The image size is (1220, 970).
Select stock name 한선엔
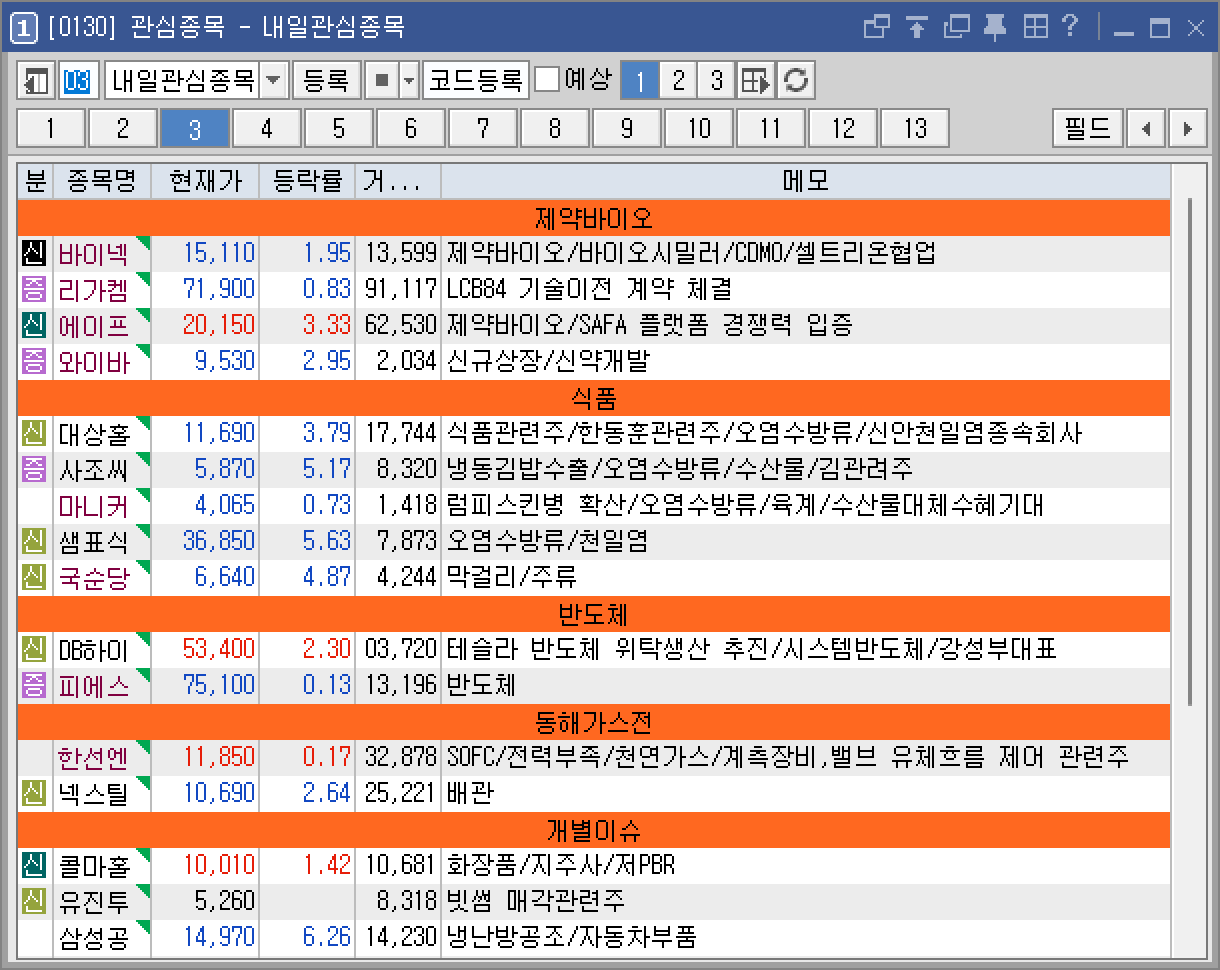[93, 758]
